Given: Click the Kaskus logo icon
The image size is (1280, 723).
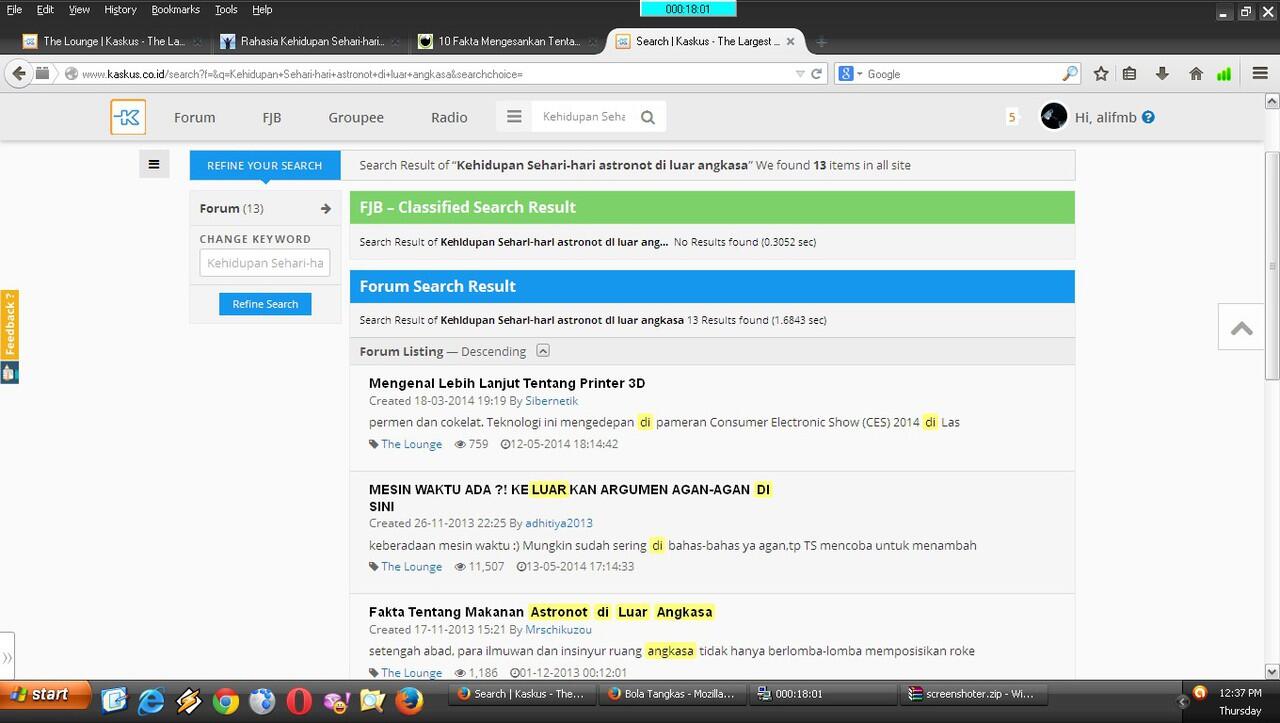Looking at the screenshot, I should 128,117.
